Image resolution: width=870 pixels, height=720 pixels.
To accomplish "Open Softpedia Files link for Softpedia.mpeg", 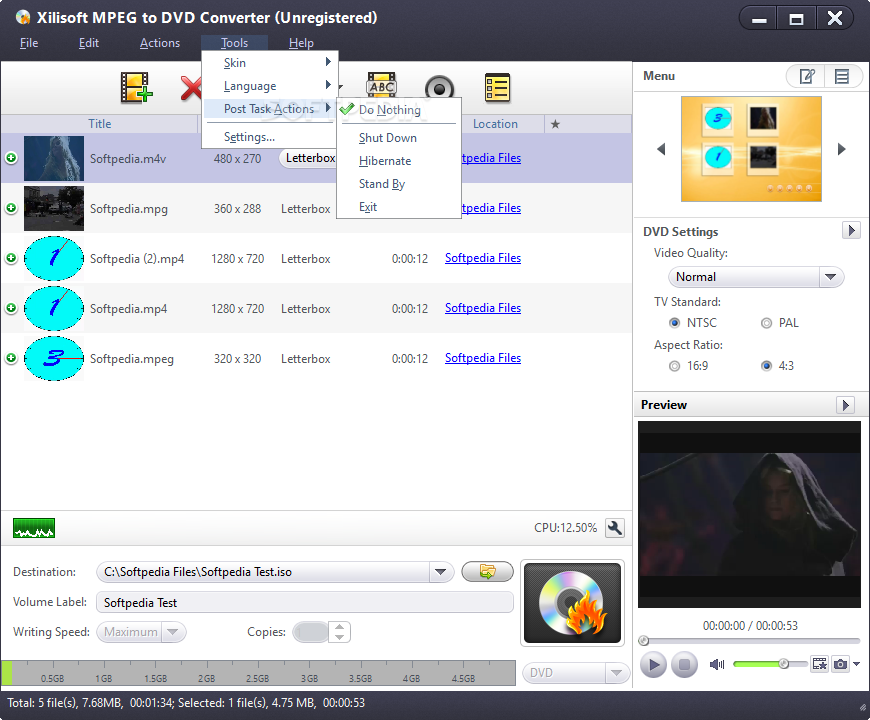I will (x=483, y=358).
